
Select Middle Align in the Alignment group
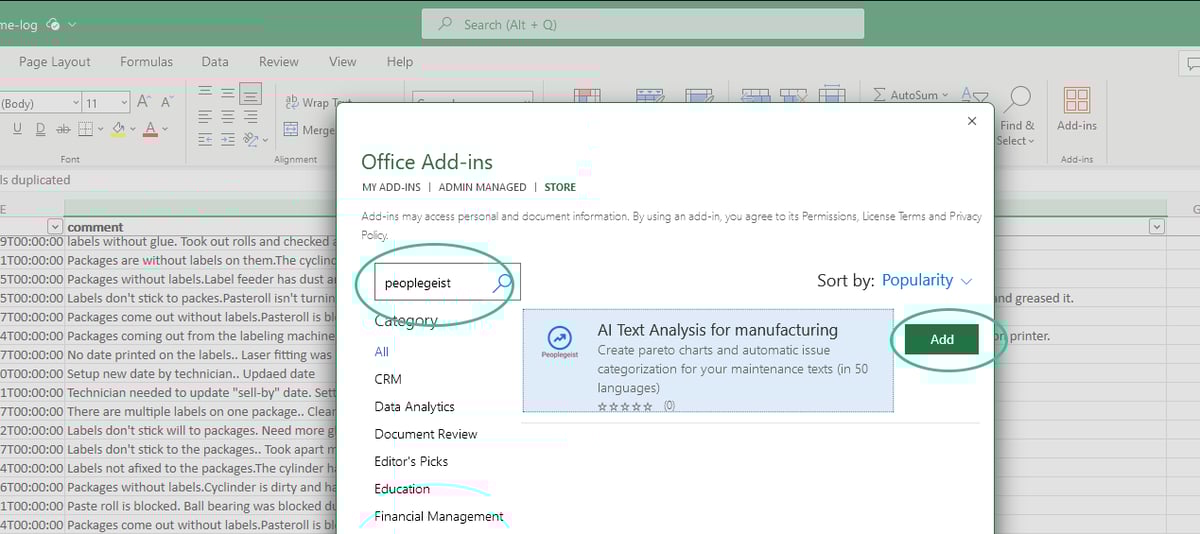click(x=227, y=94)
